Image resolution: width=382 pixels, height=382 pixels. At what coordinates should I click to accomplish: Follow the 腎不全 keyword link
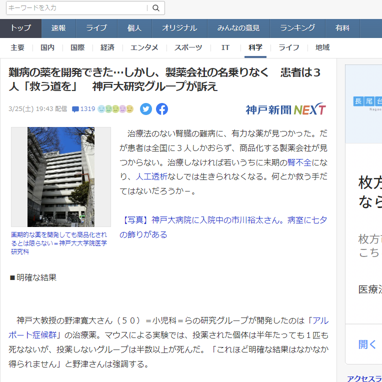click(x=299, y=163)
